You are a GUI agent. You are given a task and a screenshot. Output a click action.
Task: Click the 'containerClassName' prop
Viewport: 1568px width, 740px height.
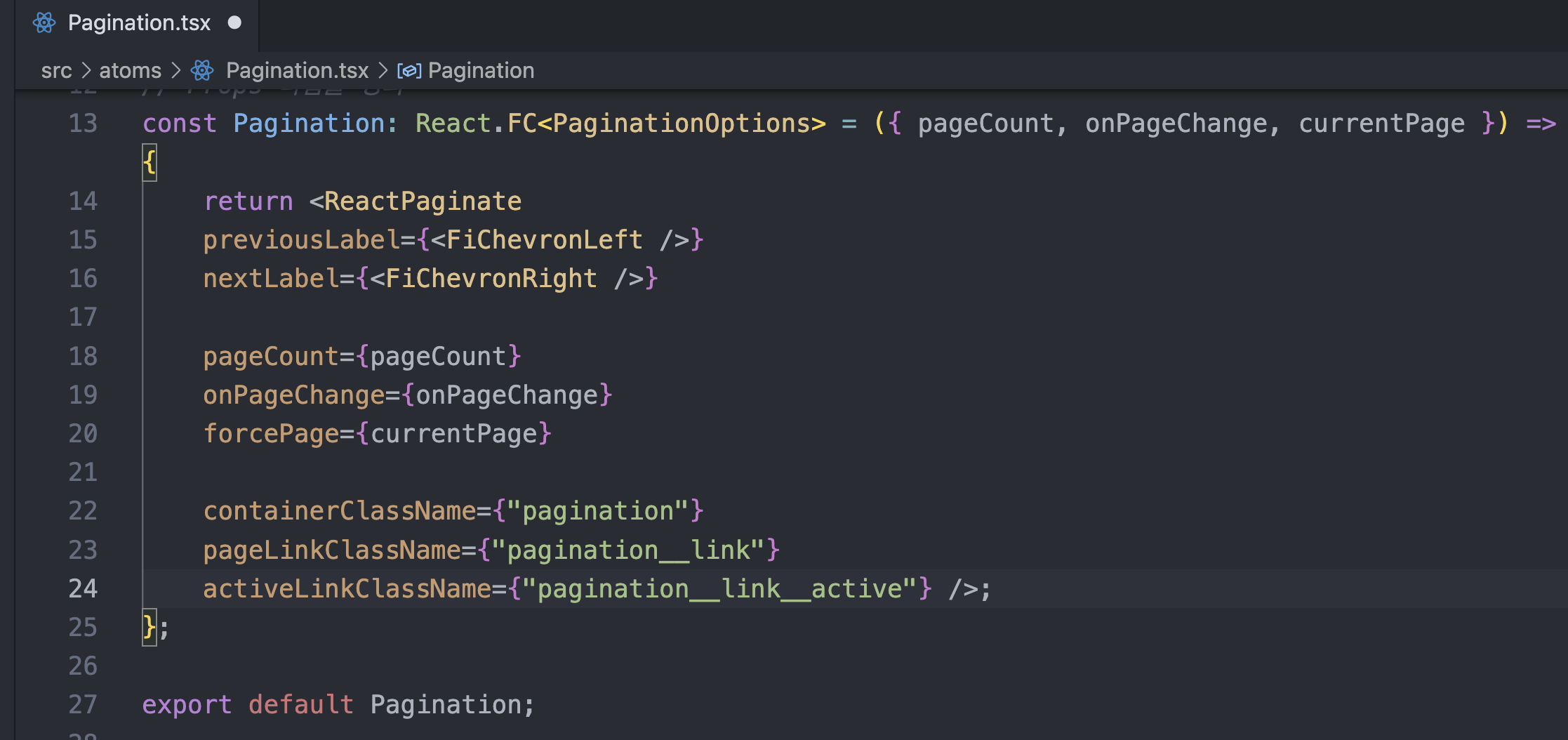coord(340,511)
